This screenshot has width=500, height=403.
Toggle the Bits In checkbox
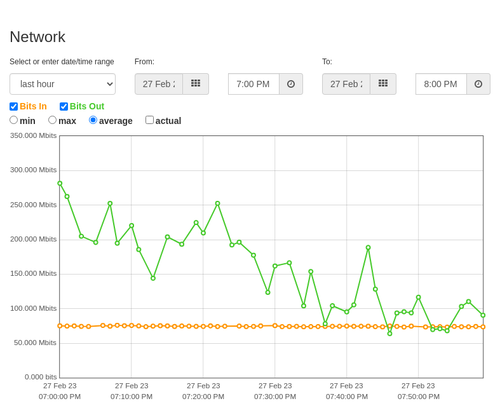14,106
